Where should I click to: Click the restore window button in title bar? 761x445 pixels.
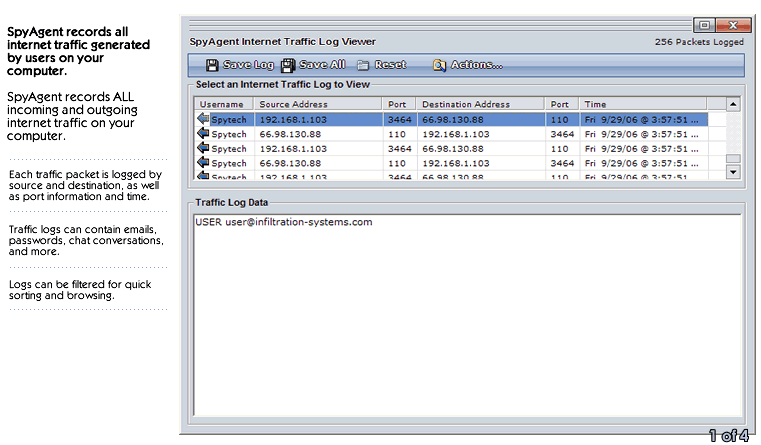703,25
